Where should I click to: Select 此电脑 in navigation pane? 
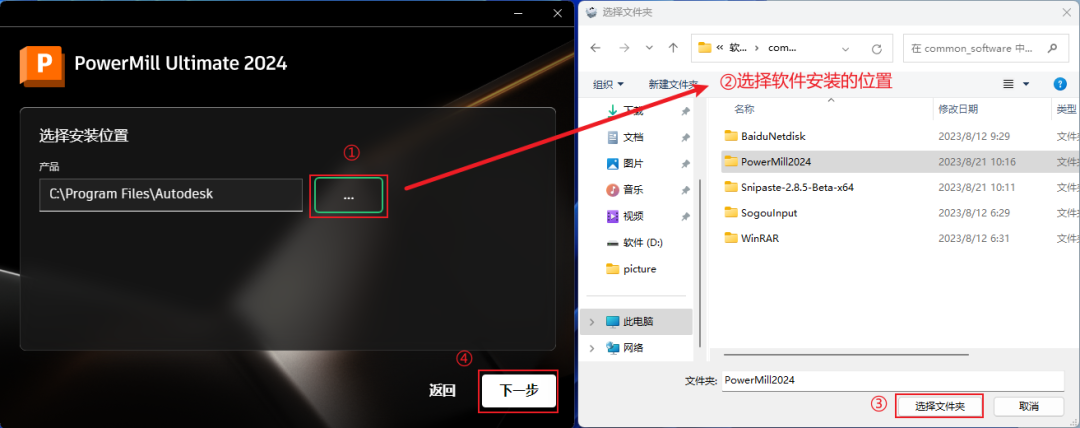[638, 321]
